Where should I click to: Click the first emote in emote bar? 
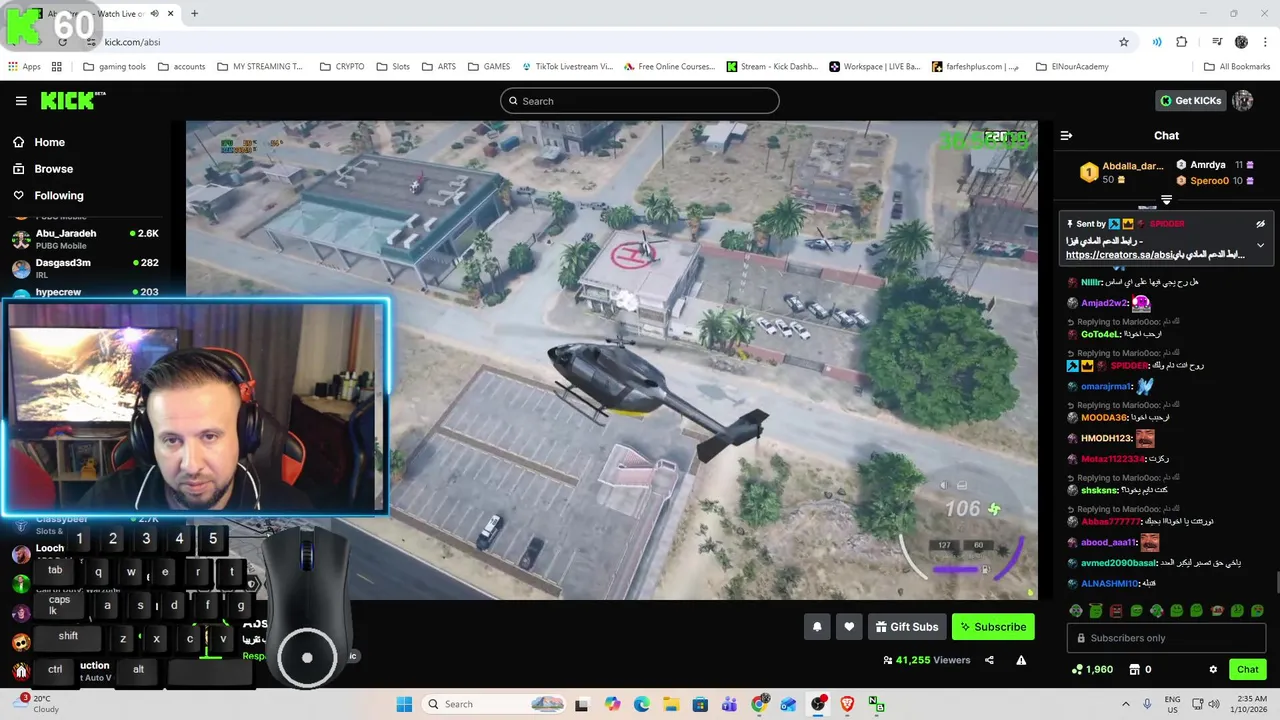(x=1076, y=611)
